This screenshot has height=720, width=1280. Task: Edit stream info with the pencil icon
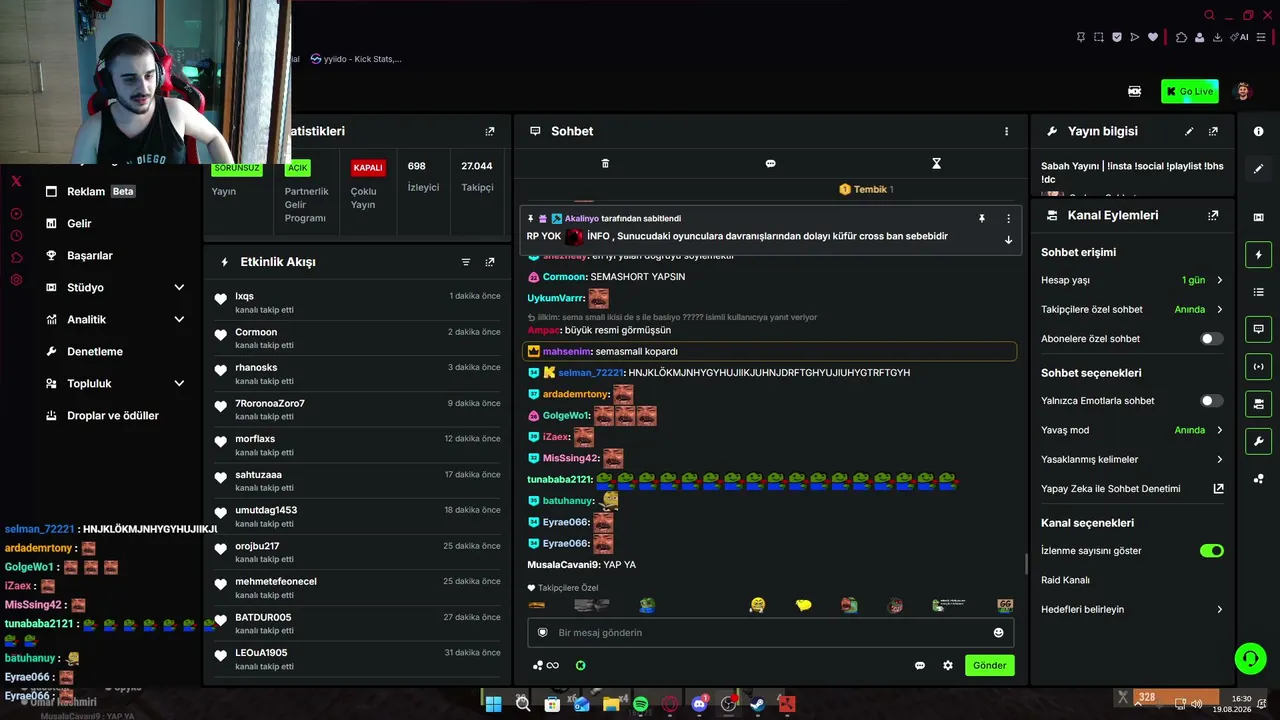pos(1189,131)
